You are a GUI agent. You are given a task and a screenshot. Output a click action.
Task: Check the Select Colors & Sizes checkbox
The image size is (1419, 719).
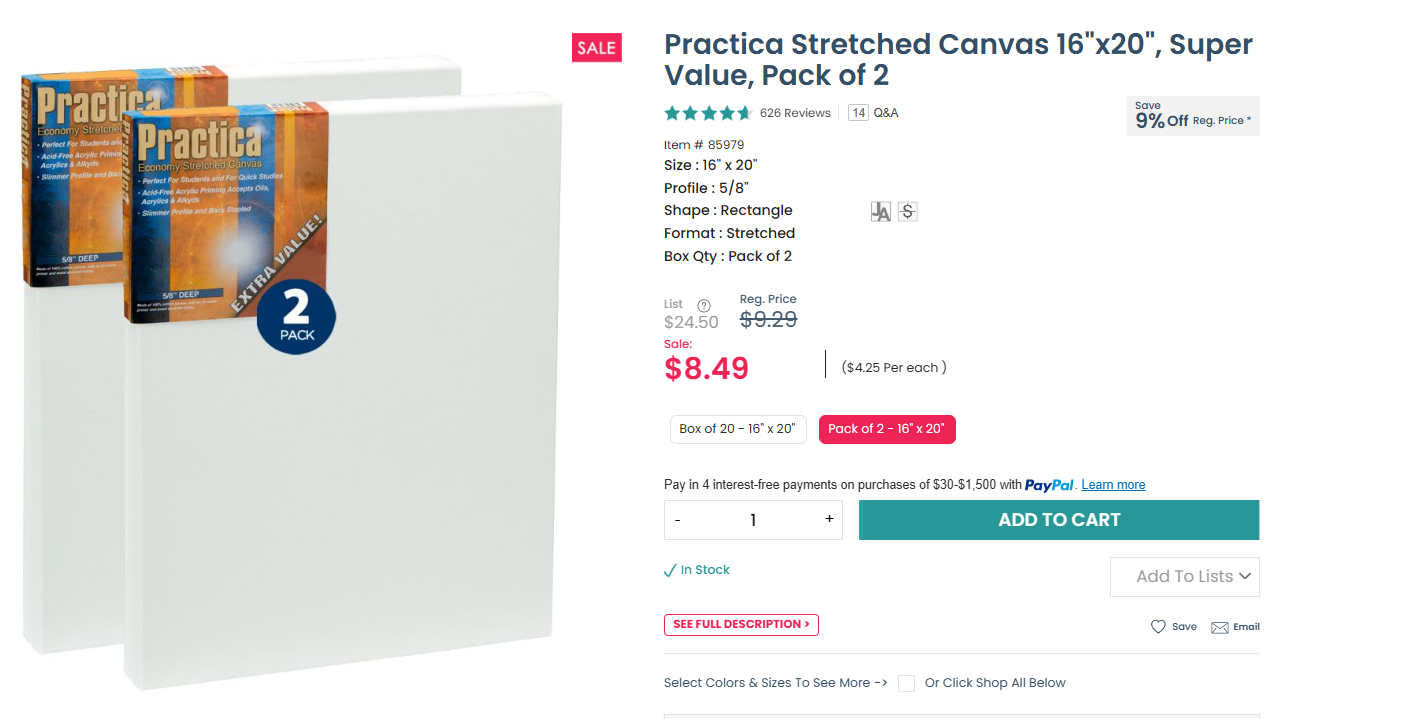[x=906, y=683]
